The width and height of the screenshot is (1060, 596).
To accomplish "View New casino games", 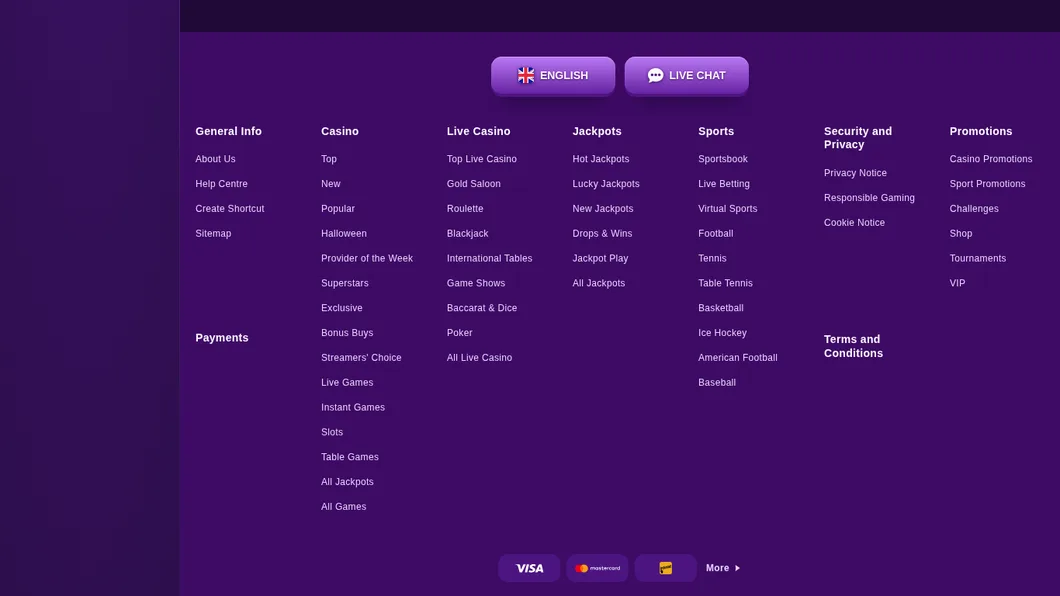I will pyautogui.click(x=331, y=184).
